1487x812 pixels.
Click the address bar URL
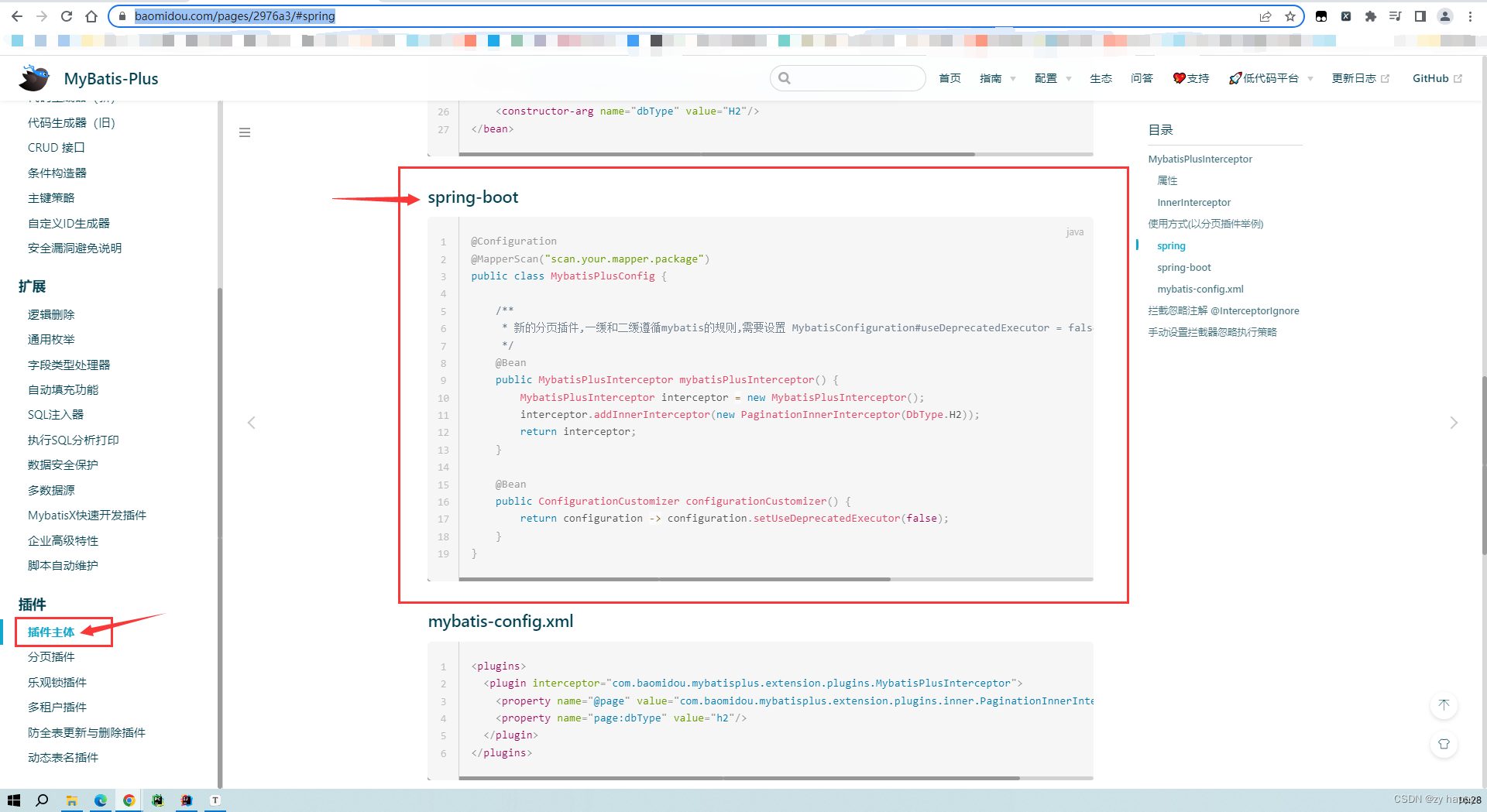pos(235,16)
